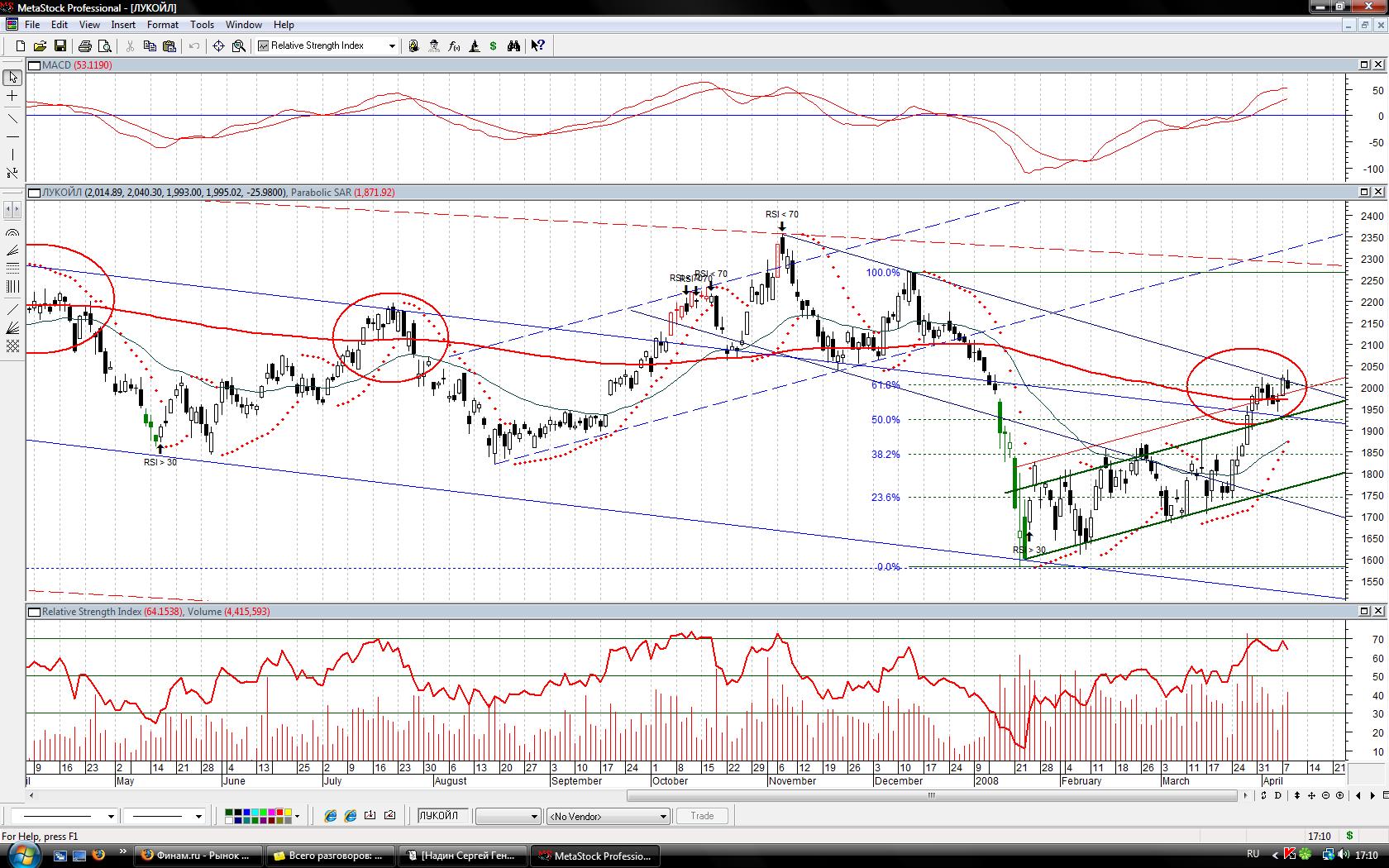Close the MACD inner window pane
The height and width of the screenshot is (868, 1389).
pos(1378,64)
